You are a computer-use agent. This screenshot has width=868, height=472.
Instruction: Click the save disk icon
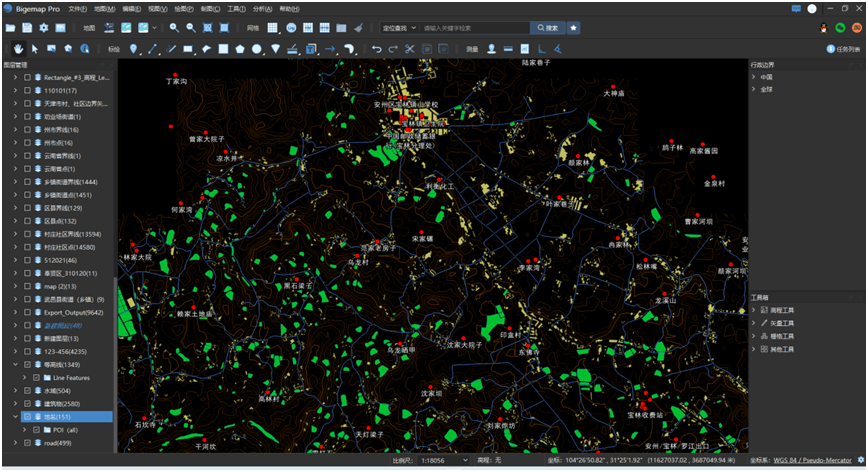(x=27, y=28)
